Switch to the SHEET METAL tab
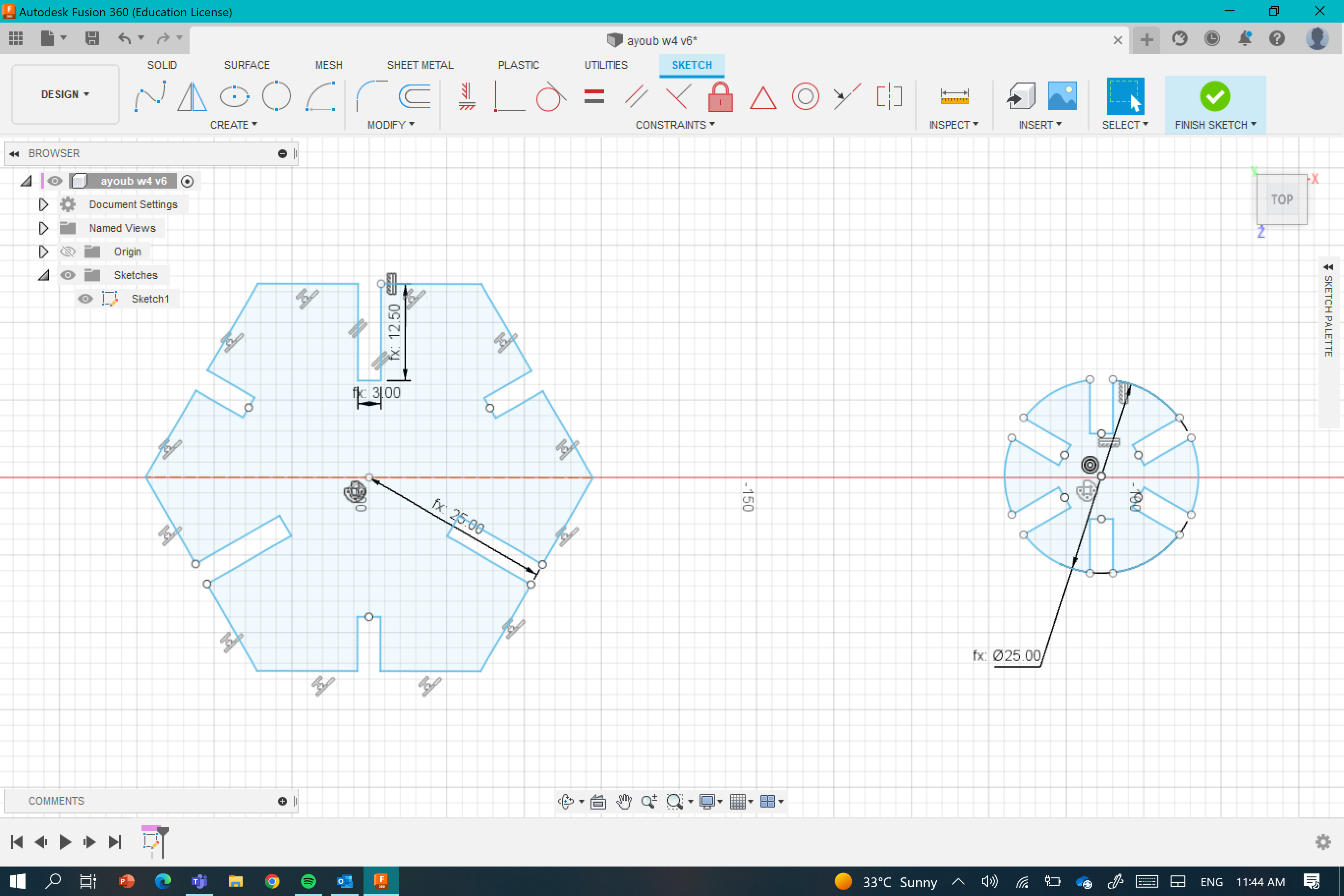Viewport: 1344px width, 896px height. 420,64
